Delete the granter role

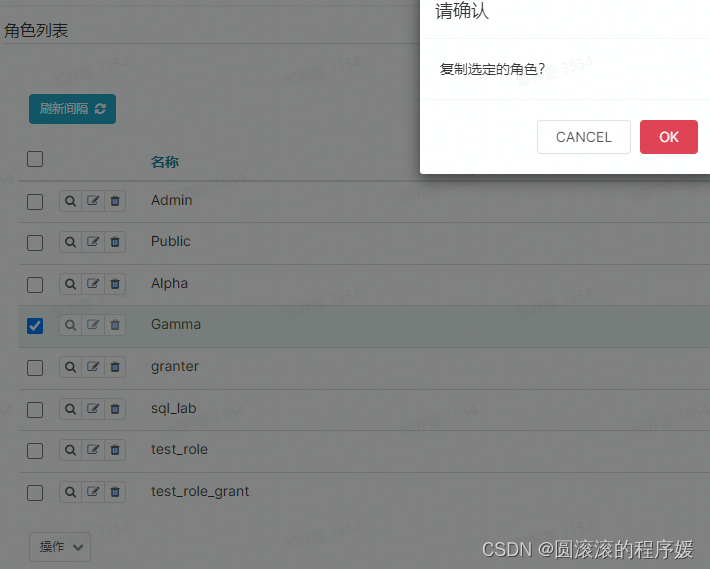click(115, 367)
